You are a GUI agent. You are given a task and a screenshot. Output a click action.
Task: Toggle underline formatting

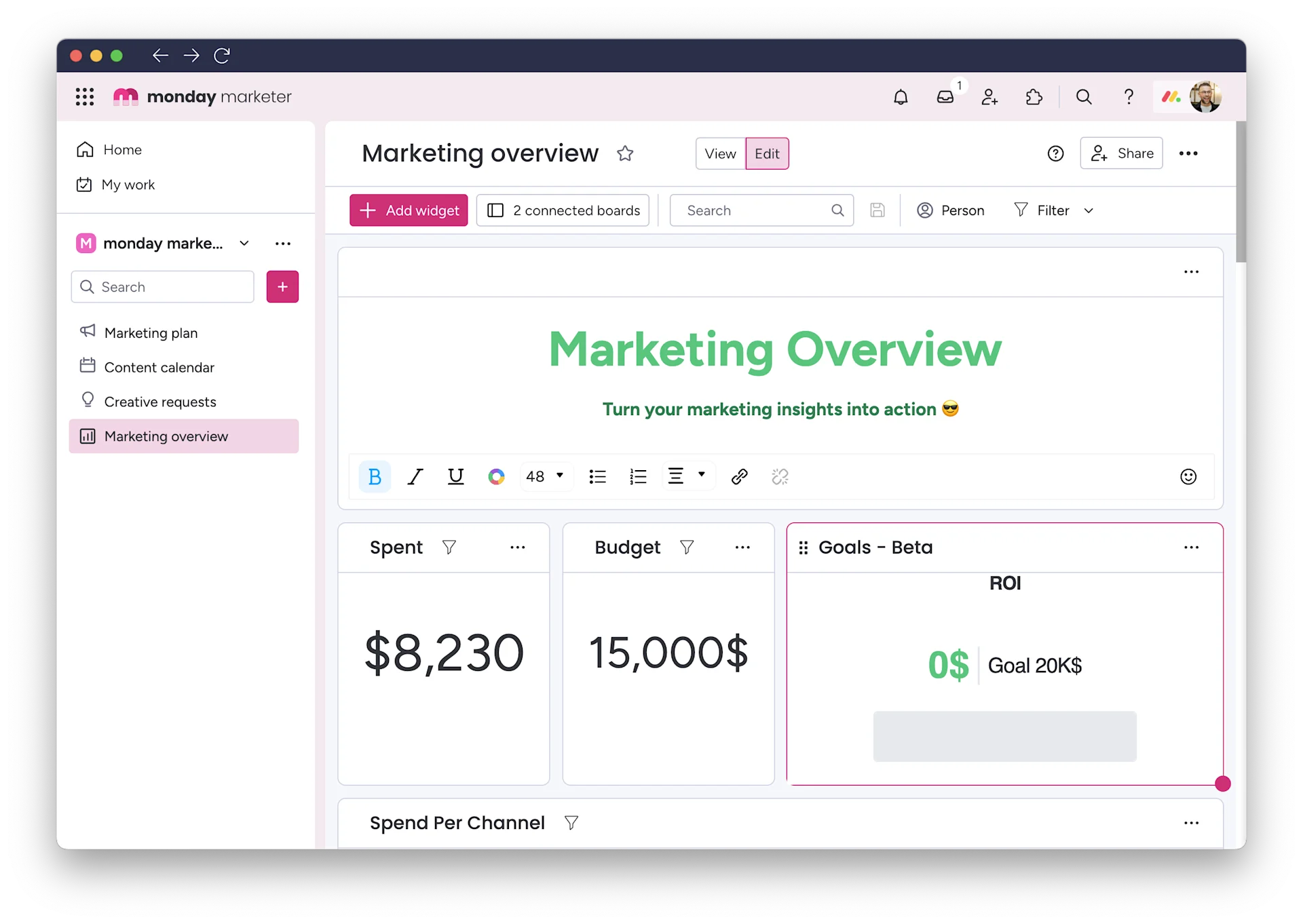(455, 477)
